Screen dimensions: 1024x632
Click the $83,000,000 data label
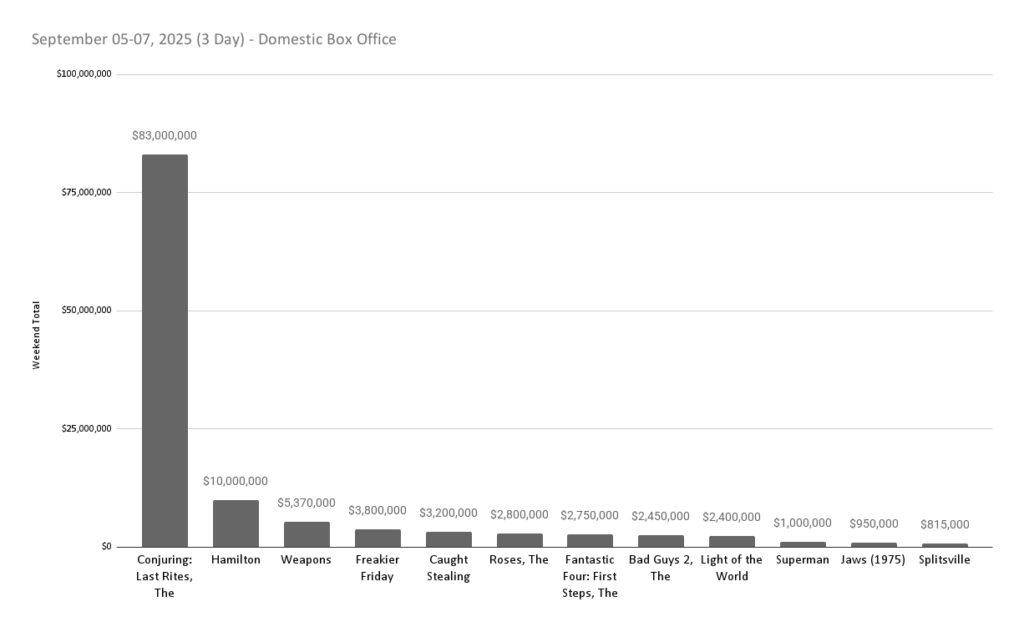[164, 135]
